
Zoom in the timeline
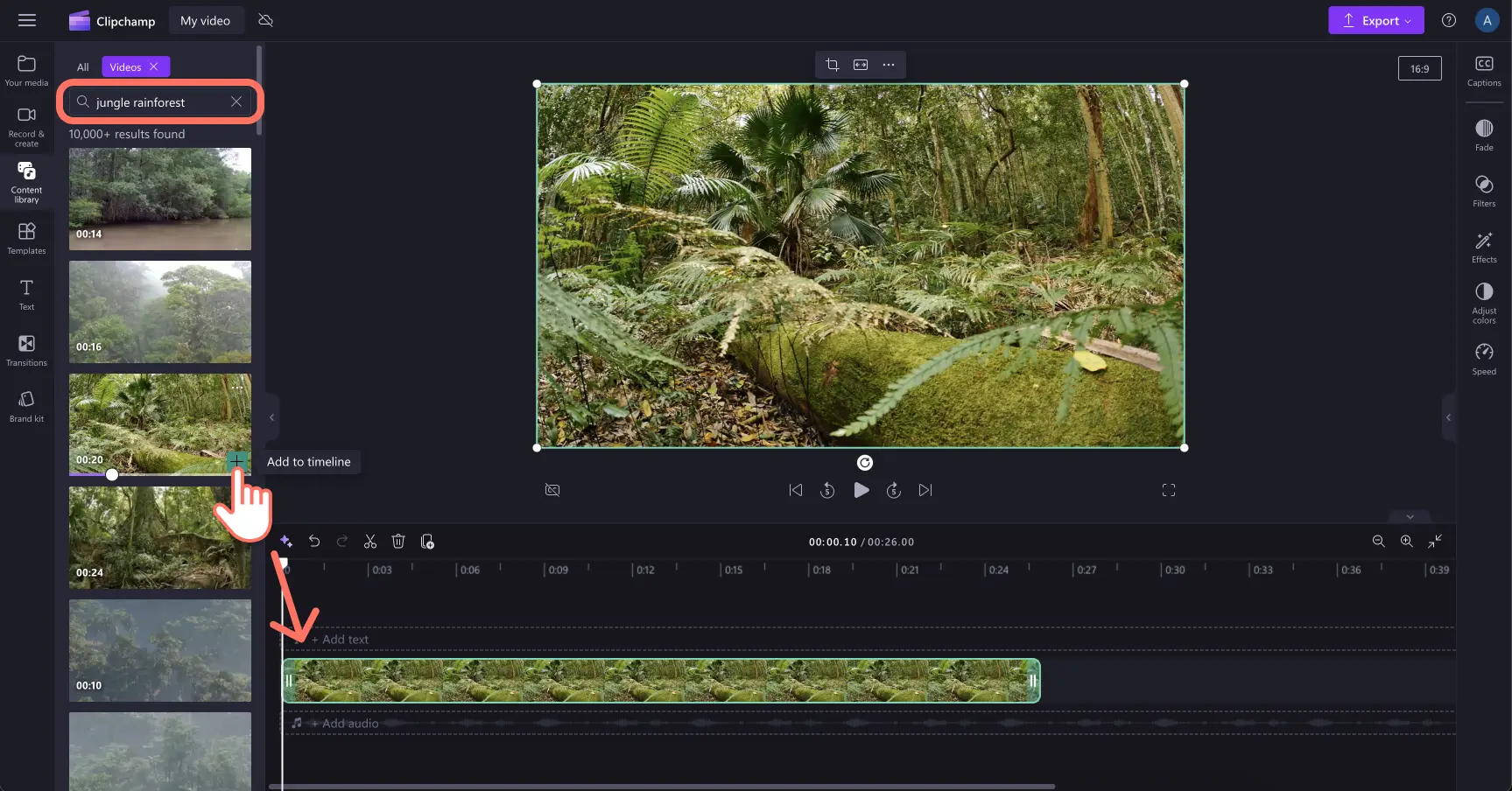click(x=1406, y=542)
